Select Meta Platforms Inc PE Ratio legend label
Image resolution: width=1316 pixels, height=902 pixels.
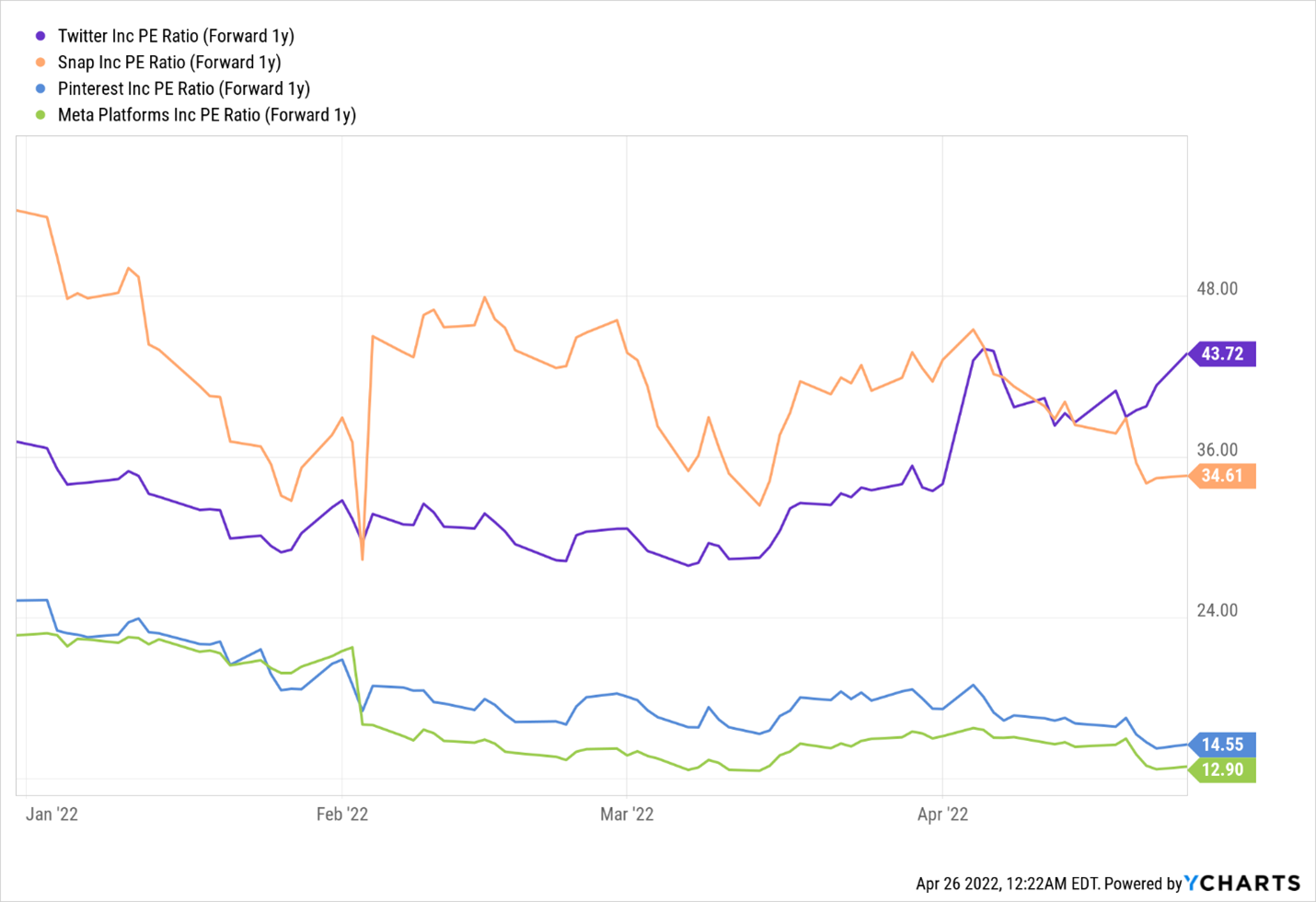pyautogui.click(x=207, y=115)
